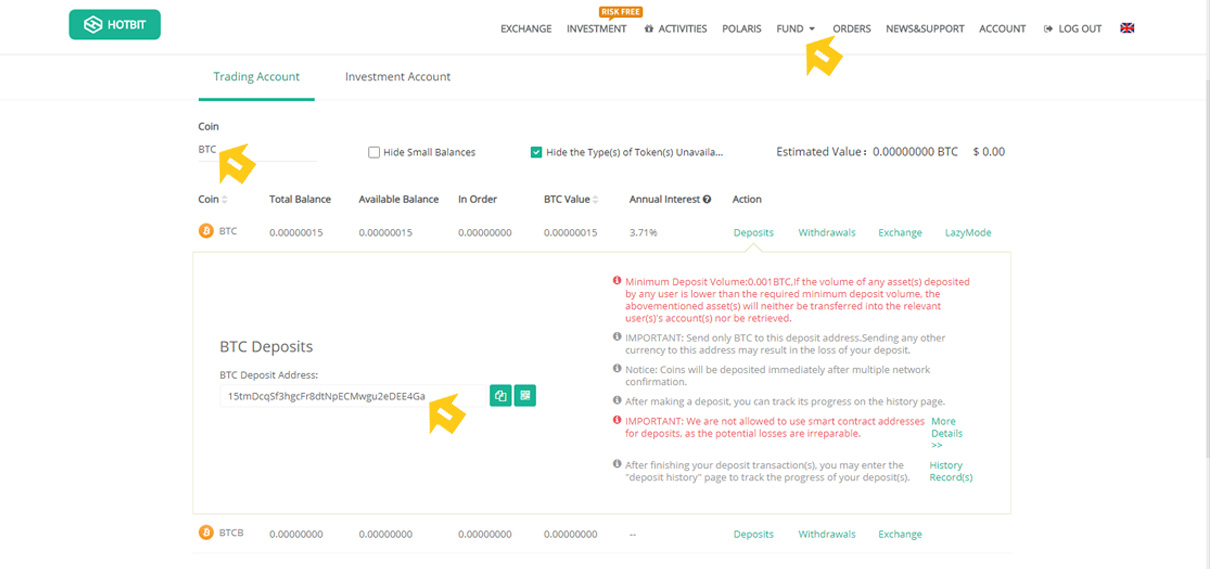This screenshot has width=1210, height=569.
Task: Open the language flag selector
Action: coord(1127,28)
